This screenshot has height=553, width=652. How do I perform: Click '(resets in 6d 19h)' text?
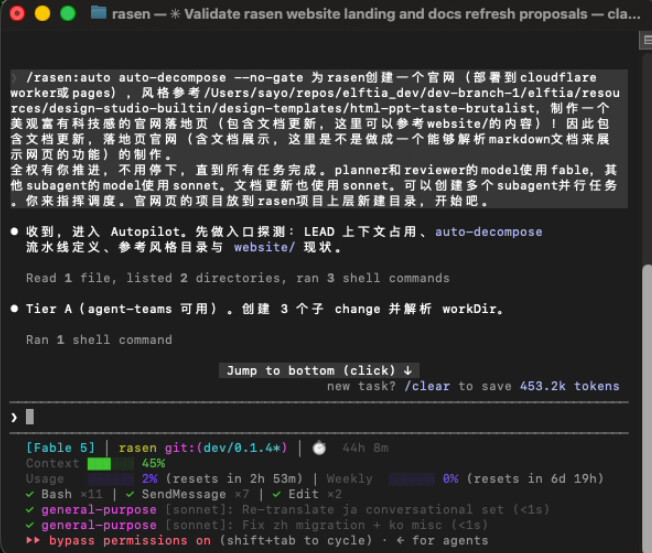pos(535,479)
